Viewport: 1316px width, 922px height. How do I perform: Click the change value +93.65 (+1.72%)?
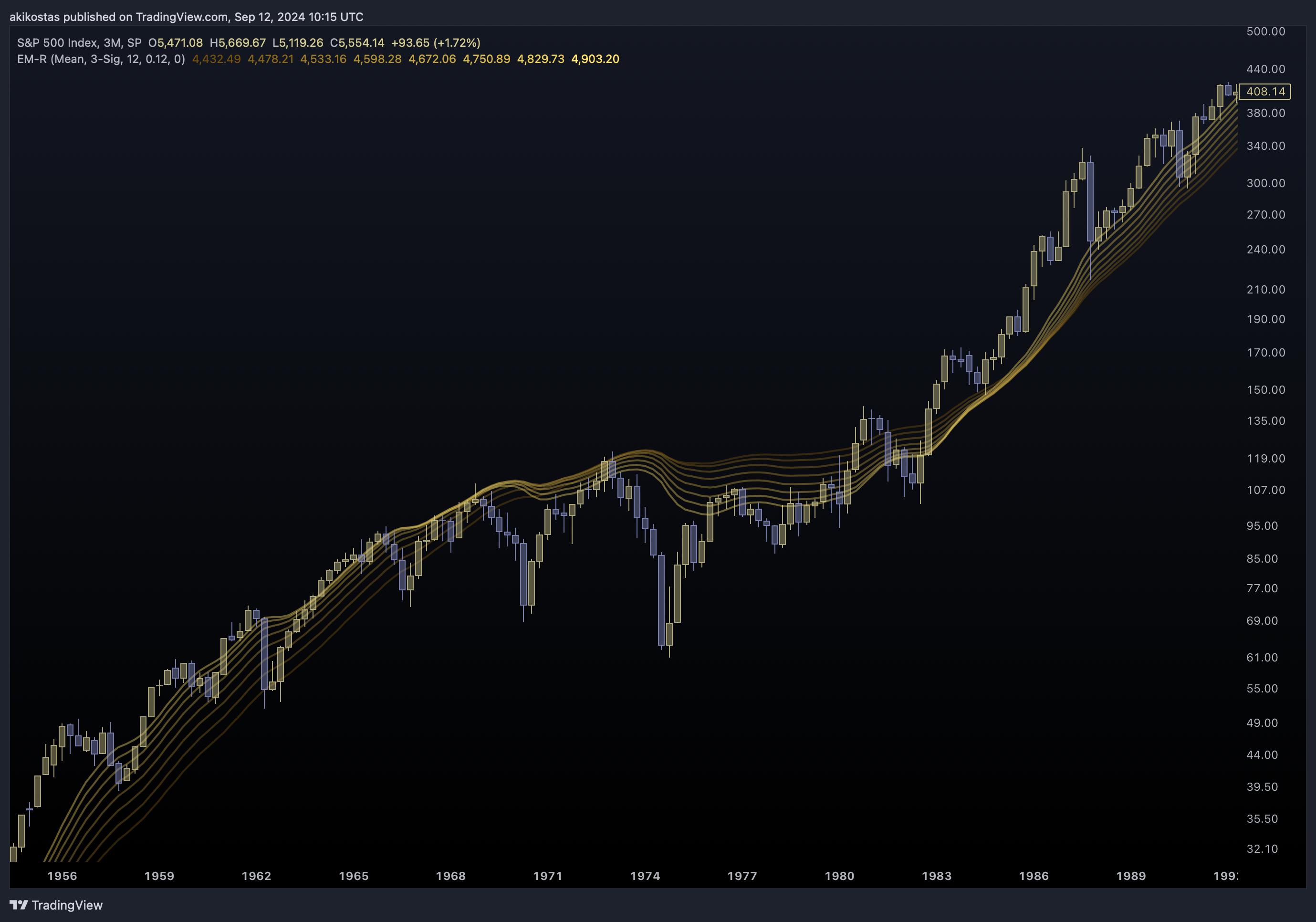(436, 43)
